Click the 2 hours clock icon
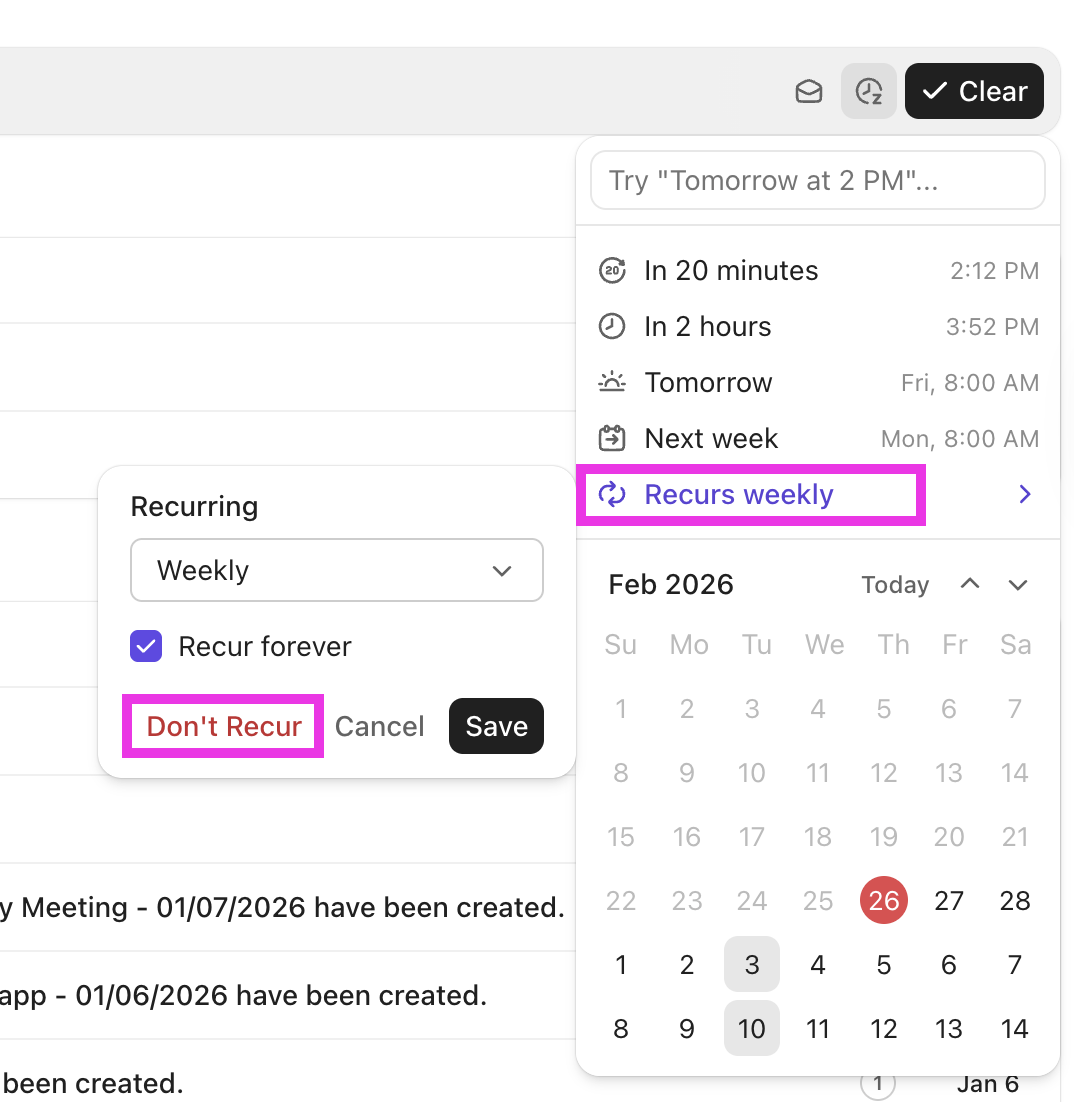The width and height of the screenshot is (1074, 1102). point(611,327)
